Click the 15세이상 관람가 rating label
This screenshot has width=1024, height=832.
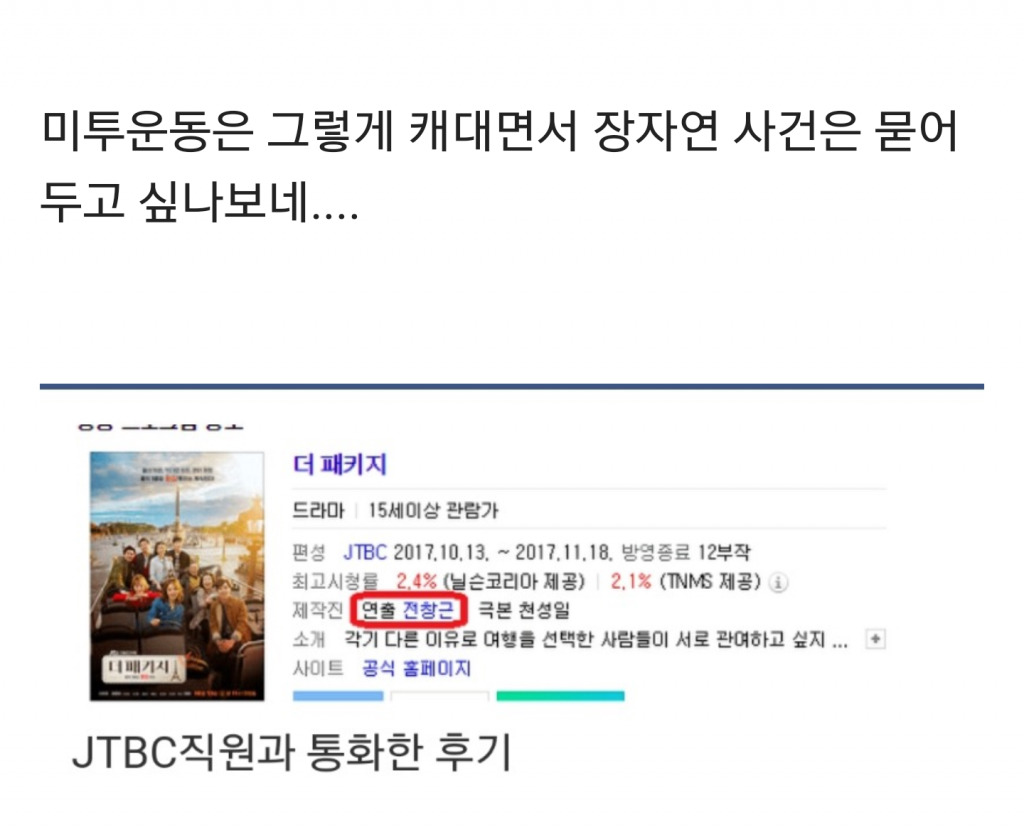coord(433,510)
